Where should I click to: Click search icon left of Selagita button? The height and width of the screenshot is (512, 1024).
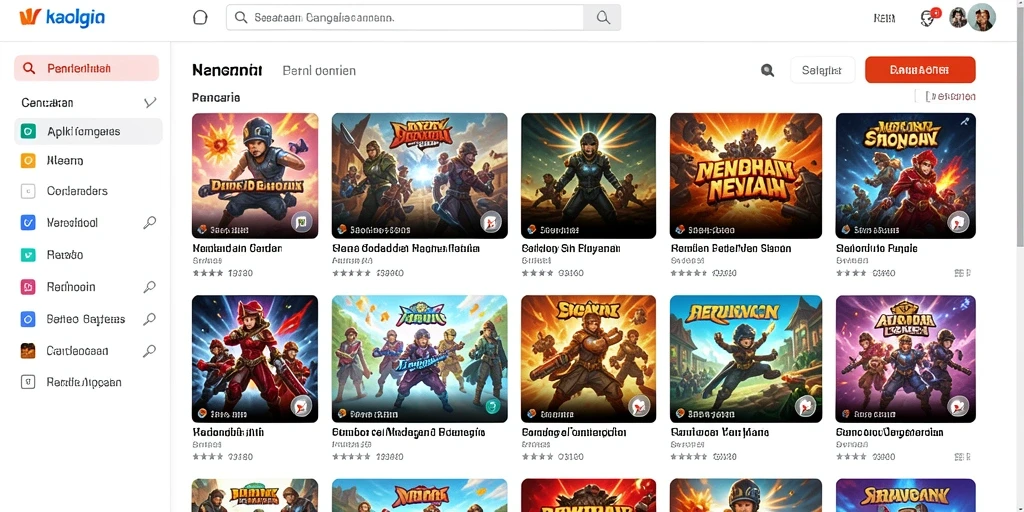(767, 70)
